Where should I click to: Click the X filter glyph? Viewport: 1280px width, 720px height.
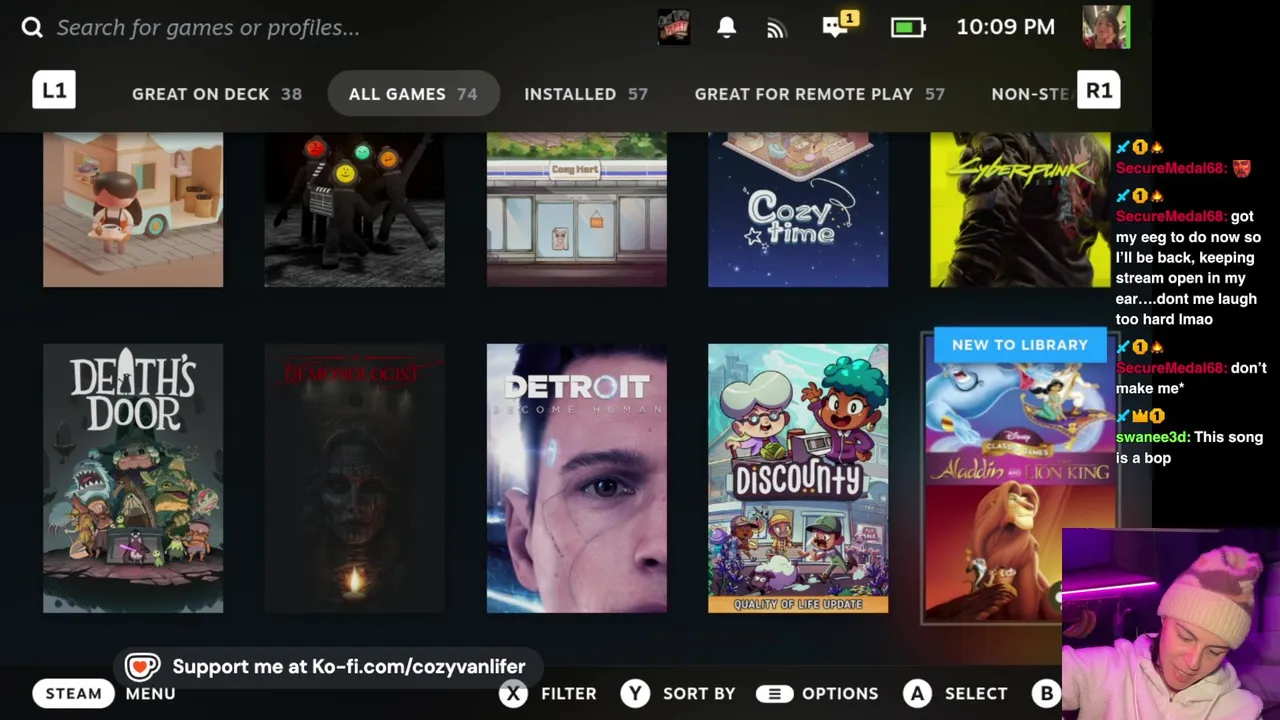click(513, 693)
